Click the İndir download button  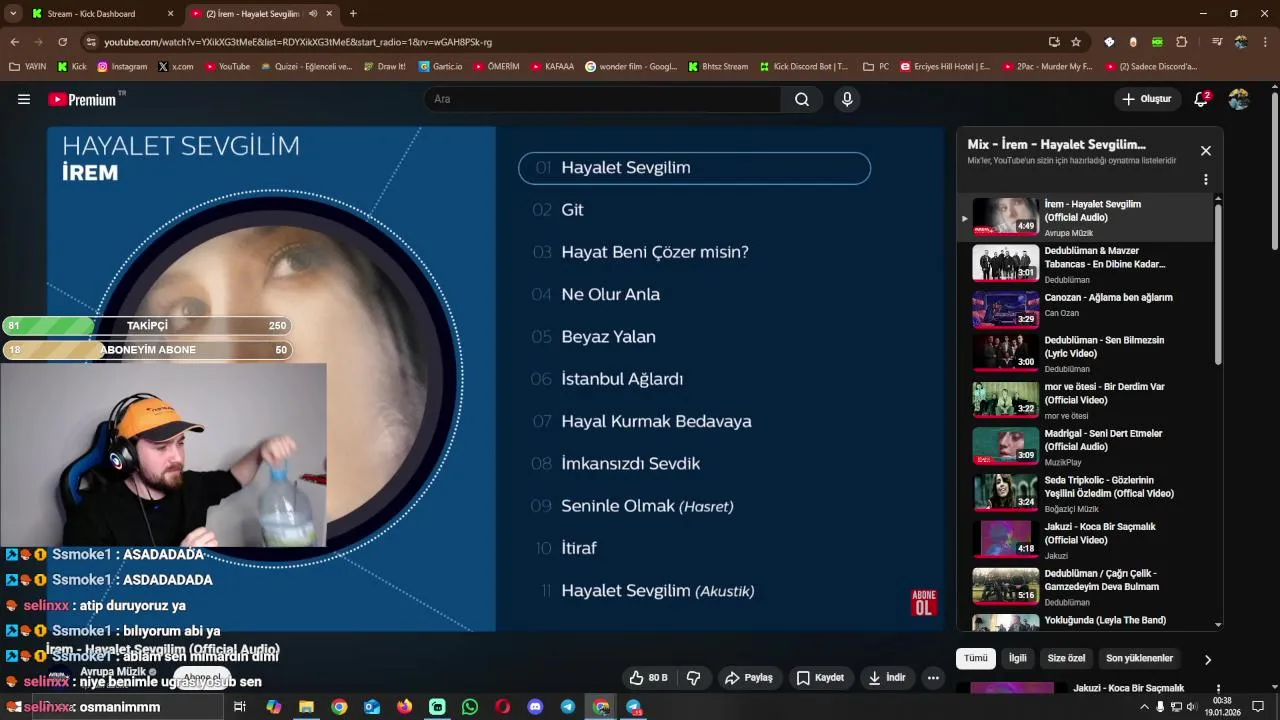(x=887, y=678)
